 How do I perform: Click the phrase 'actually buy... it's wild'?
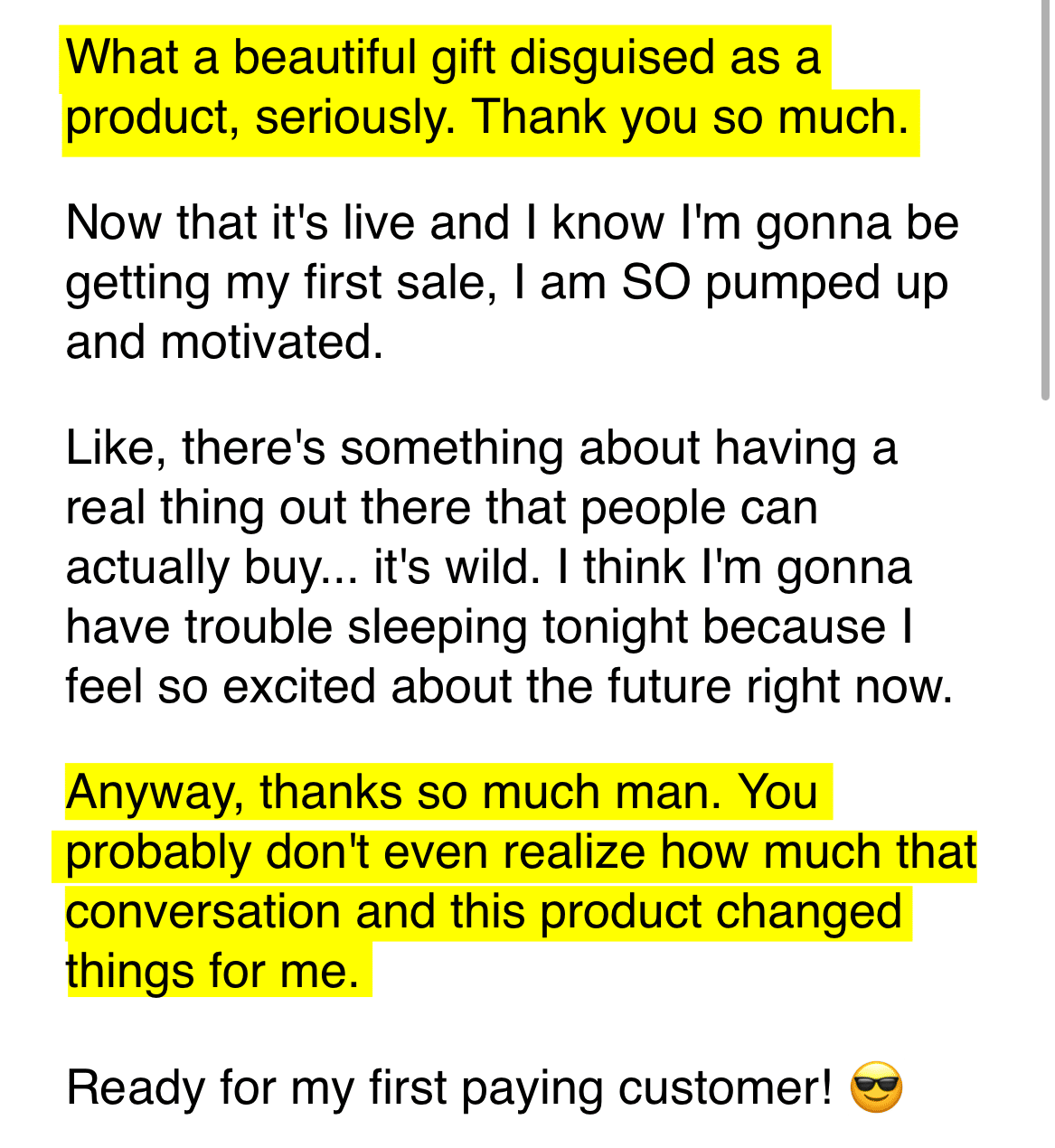click(303, 567)
